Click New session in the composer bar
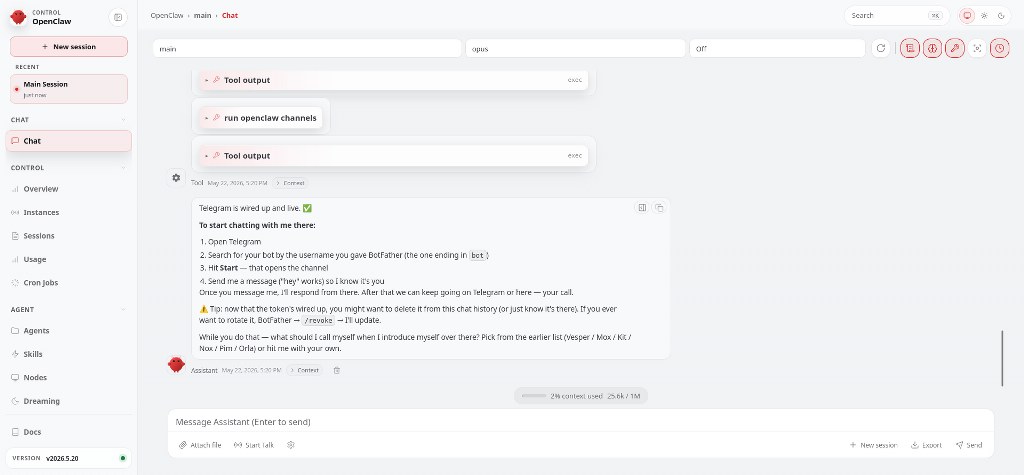Viewport: 1024px width, 475px height. (873, 445)
